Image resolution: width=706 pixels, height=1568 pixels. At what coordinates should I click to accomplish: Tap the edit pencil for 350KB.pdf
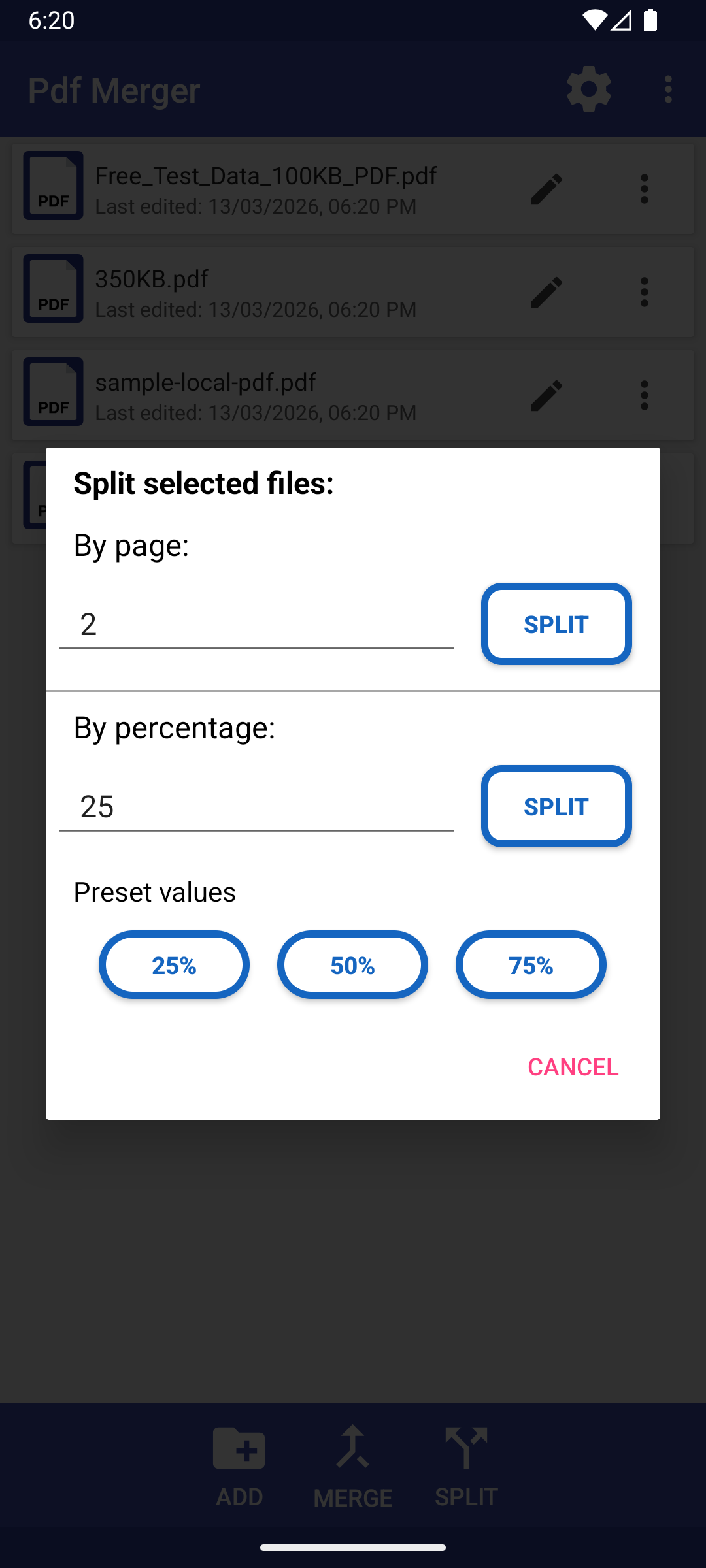(x=546, y=292)
